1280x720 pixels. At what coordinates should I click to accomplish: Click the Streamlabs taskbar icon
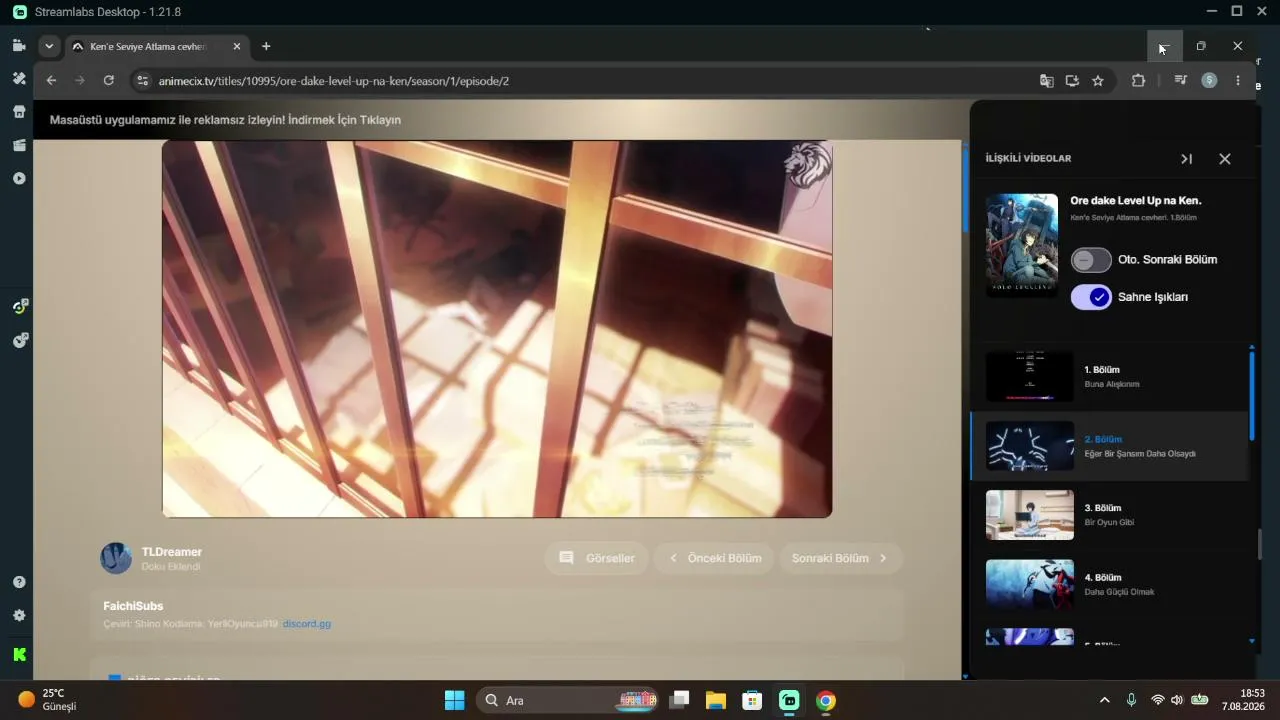(789, 700)
